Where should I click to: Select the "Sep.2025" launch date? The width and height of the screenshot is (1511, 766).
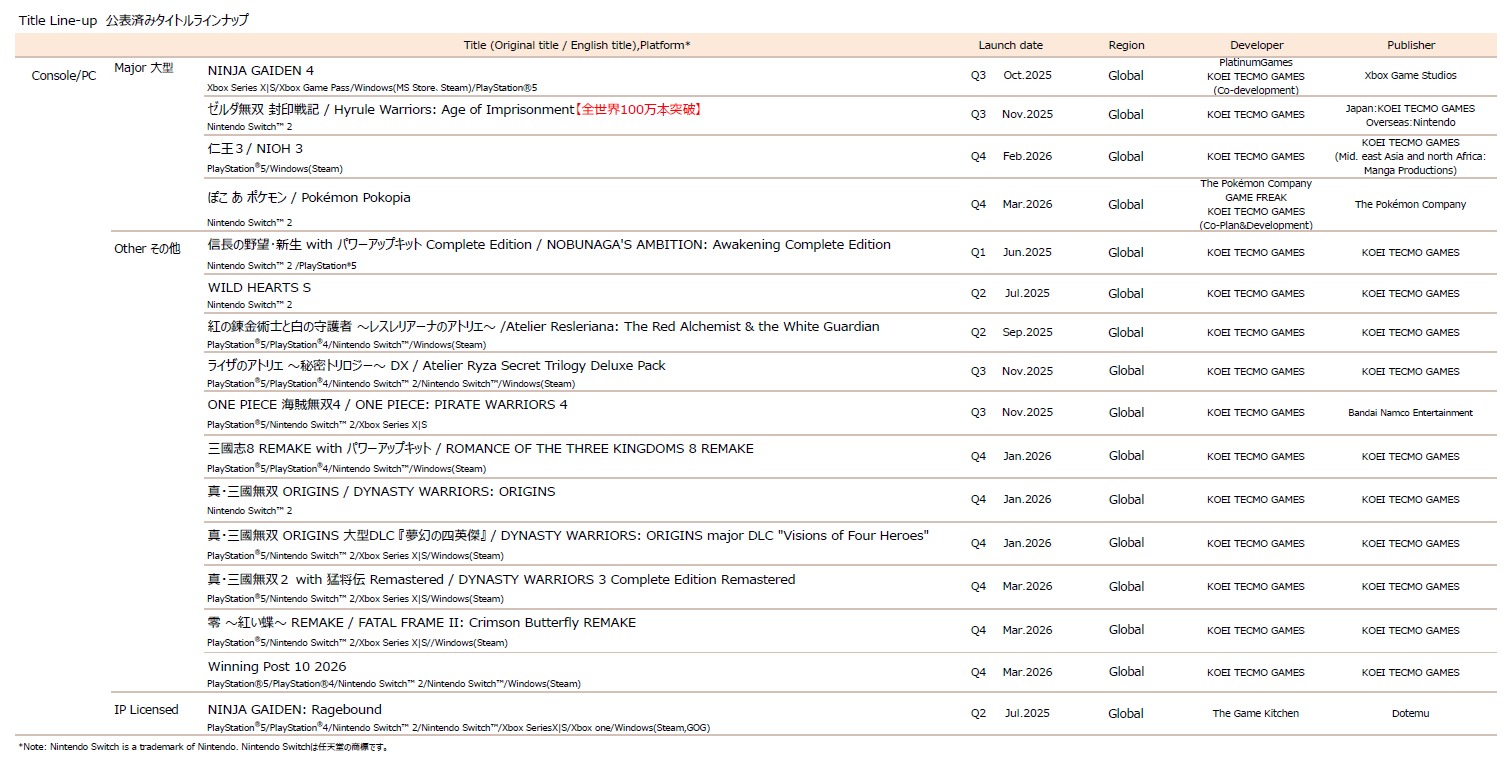[1027, 333]
